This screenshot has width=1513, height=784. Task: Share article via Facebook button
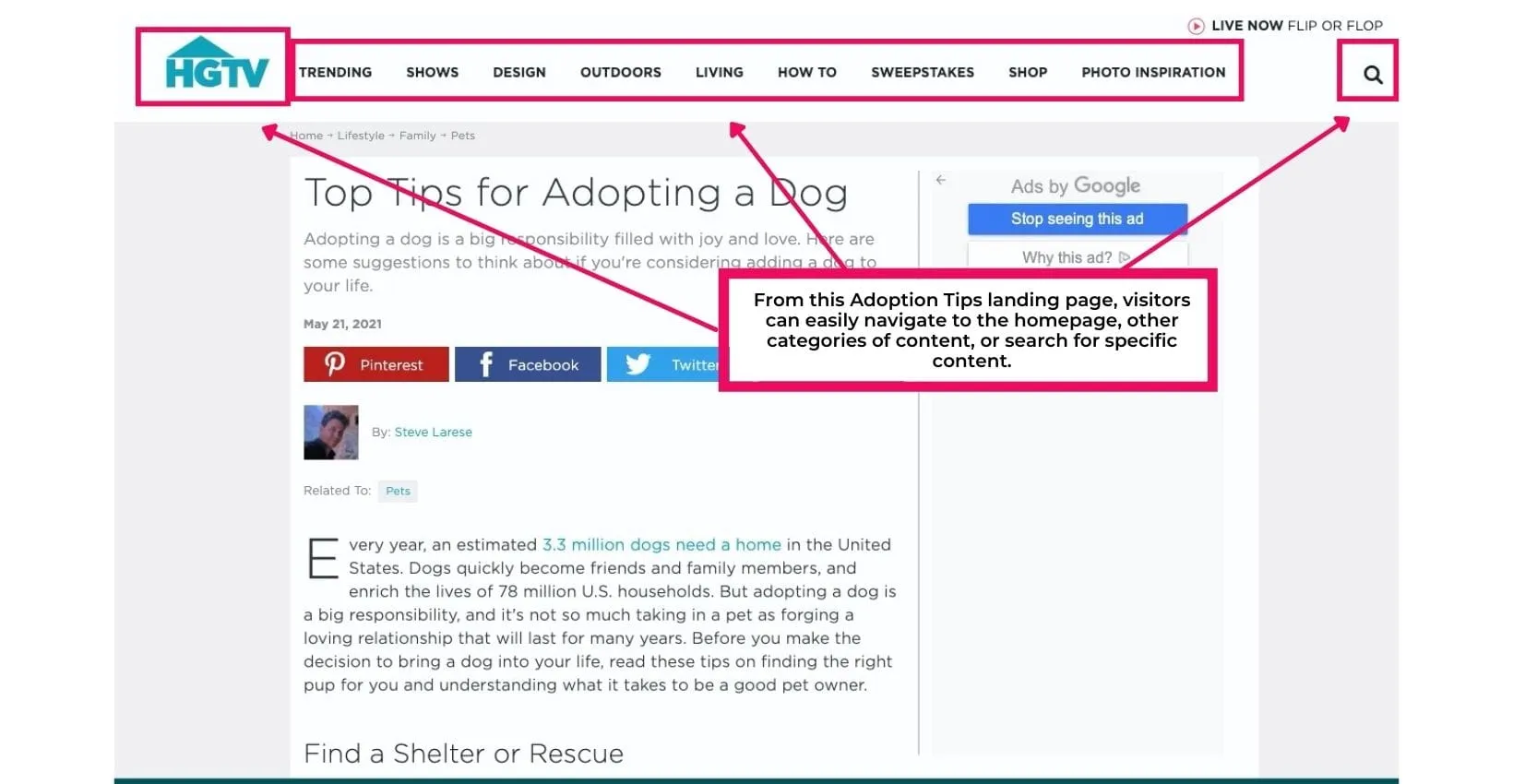[527, 364]
